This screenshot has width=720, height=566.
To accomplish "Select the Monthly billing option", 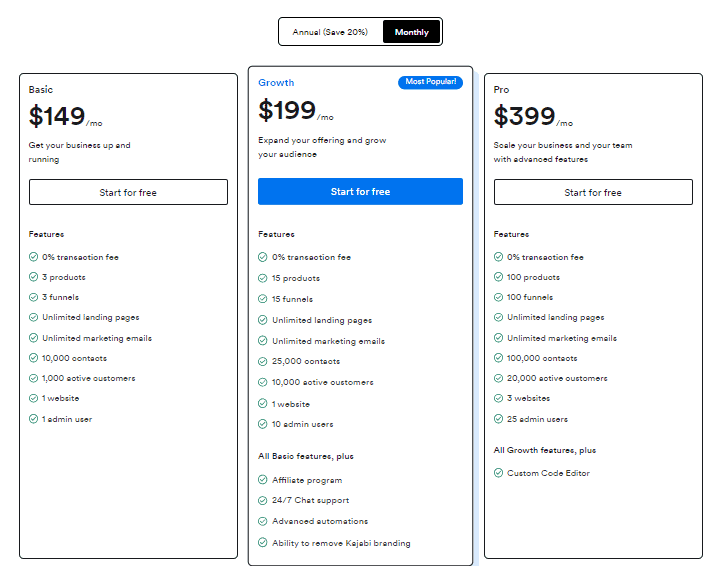I will pyautogui.click(x=411, y=32).
